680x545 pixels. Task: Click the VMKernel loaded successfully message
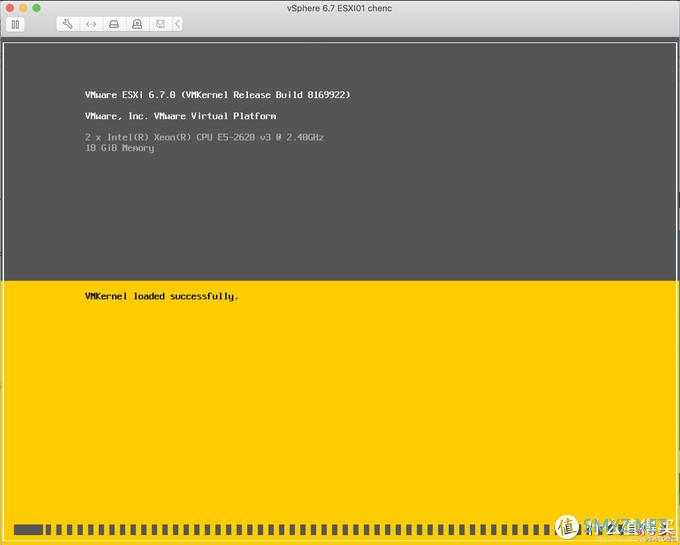[x=162, y=296]
